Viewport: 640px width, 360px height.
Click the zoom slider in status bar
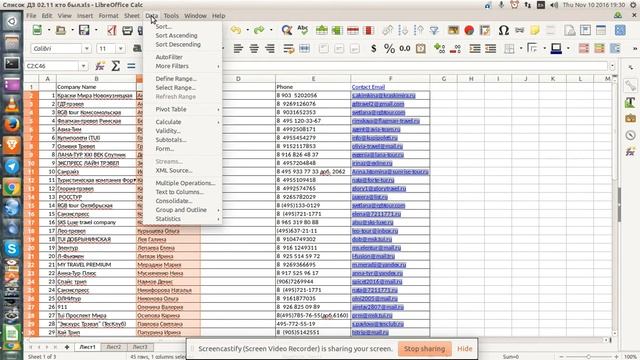click(x=588, y=357)
